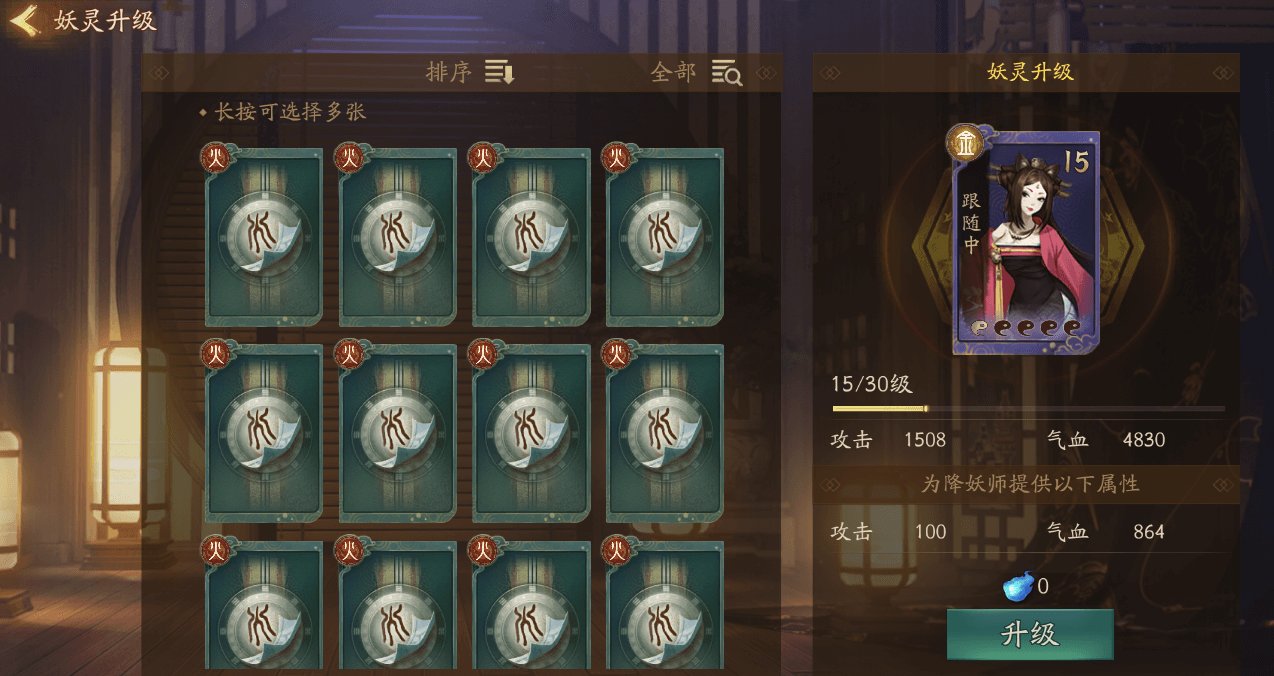Select the second fire card in top row
This screenshot has width=1274, height=676.
pyautogui.click(x=398, y=238)
